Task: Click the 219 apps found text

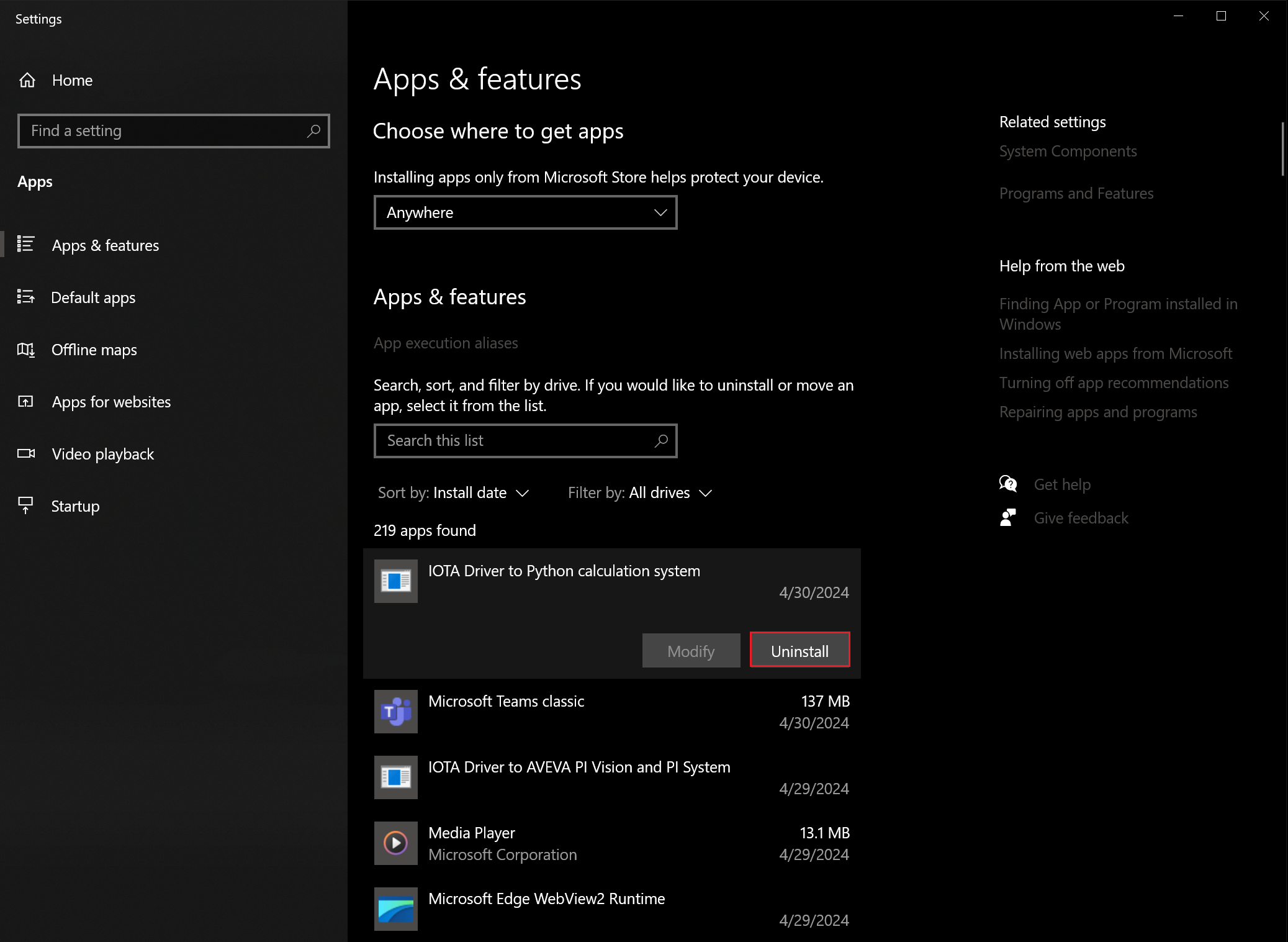Action: coord(425,530)
